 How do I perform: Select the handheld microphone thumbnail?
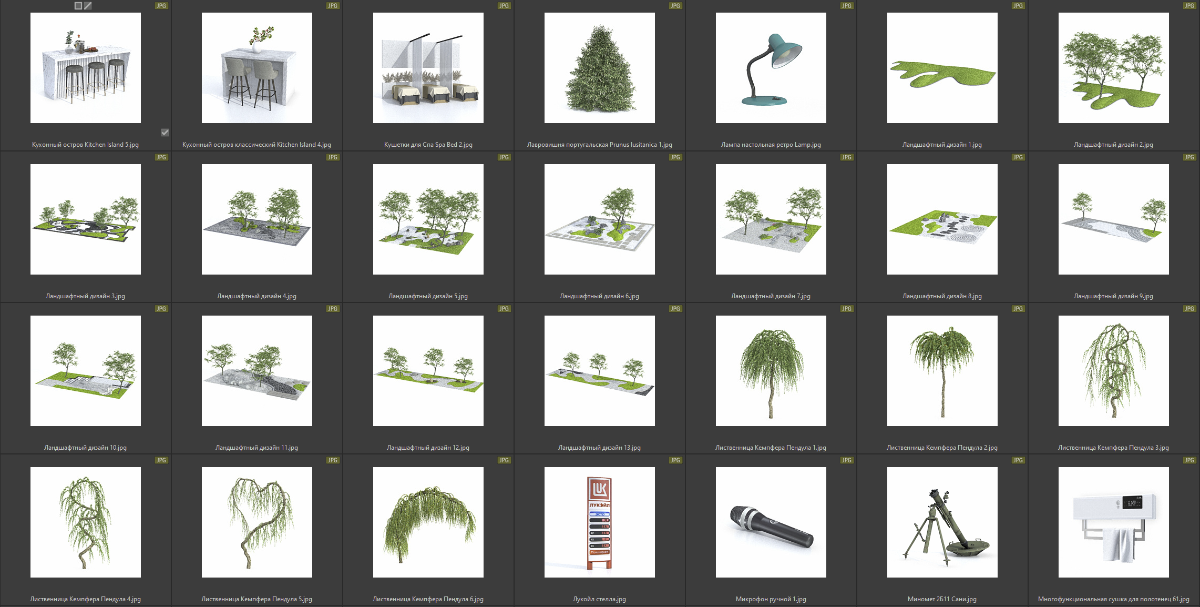[x=770, y=523]
